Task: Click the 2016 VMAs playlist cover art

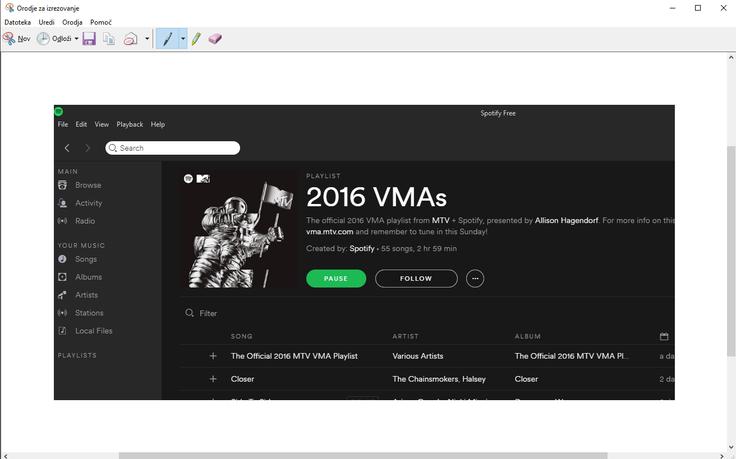Action: [x=239, y=230]
